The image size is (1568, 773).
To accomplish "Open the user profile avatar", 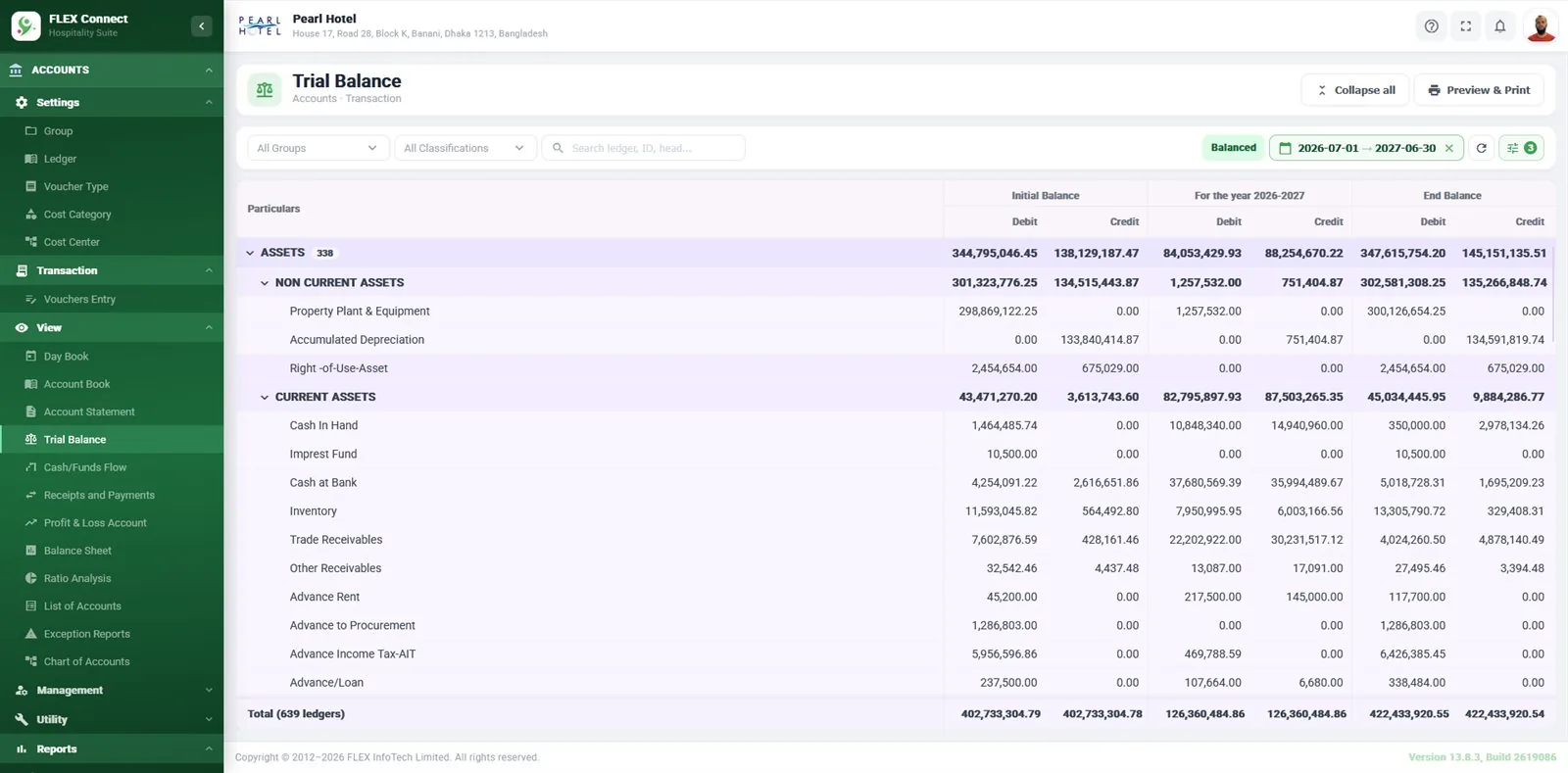I will (1541, 26).
